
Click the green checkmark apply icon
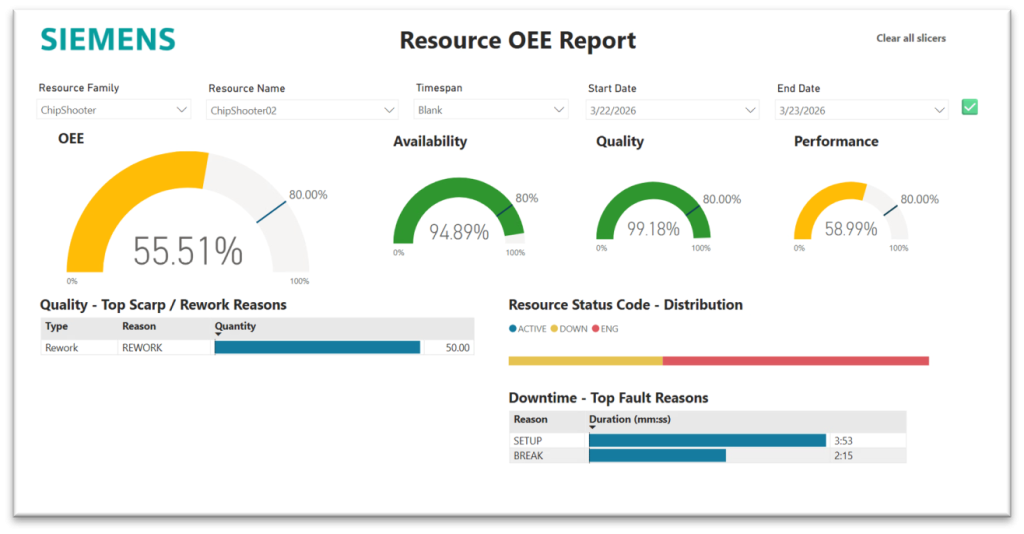click(x=970, y=107)
